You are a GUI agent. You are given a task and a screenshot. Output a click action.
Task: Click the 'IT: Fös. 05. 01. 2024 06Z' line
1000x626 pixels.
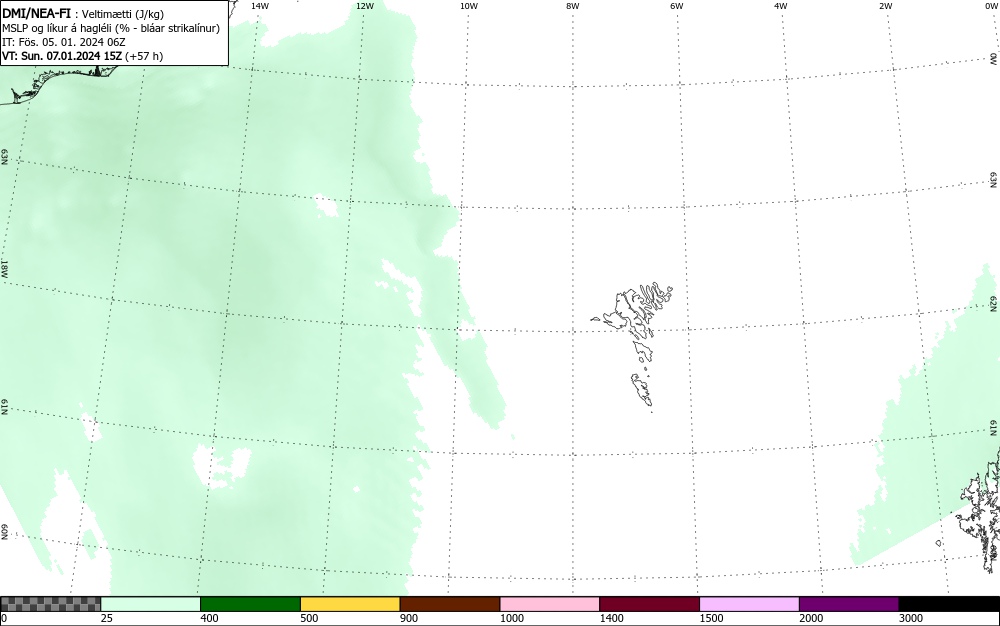click(64, 42)
